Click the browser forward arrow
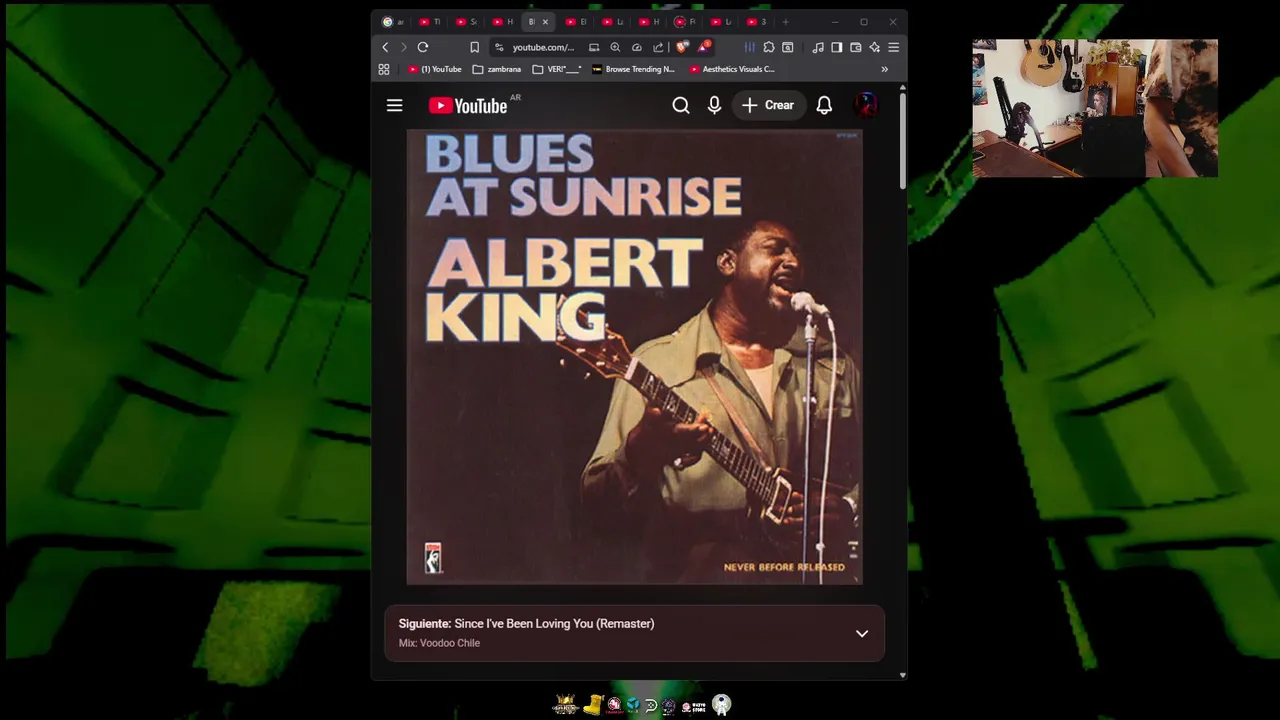 click(403, 47)
